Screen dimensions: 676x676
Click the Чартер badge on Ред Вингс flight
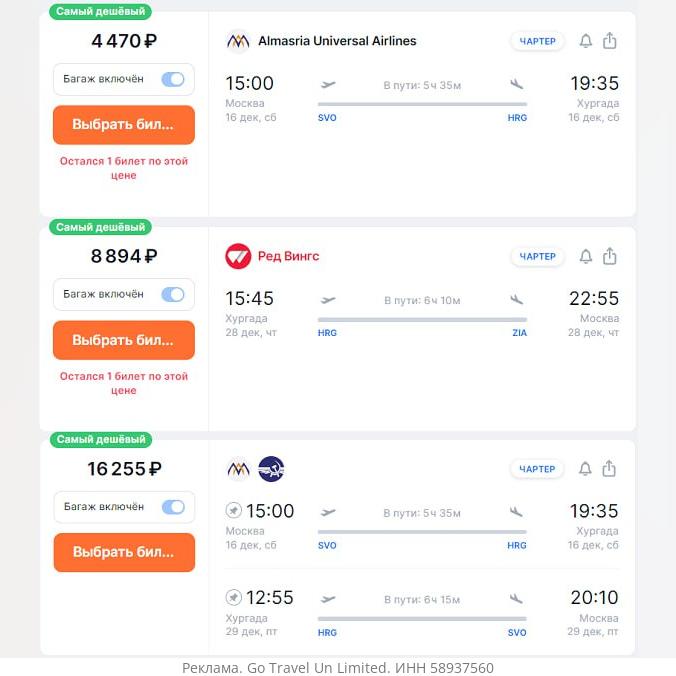click(538, 257)
